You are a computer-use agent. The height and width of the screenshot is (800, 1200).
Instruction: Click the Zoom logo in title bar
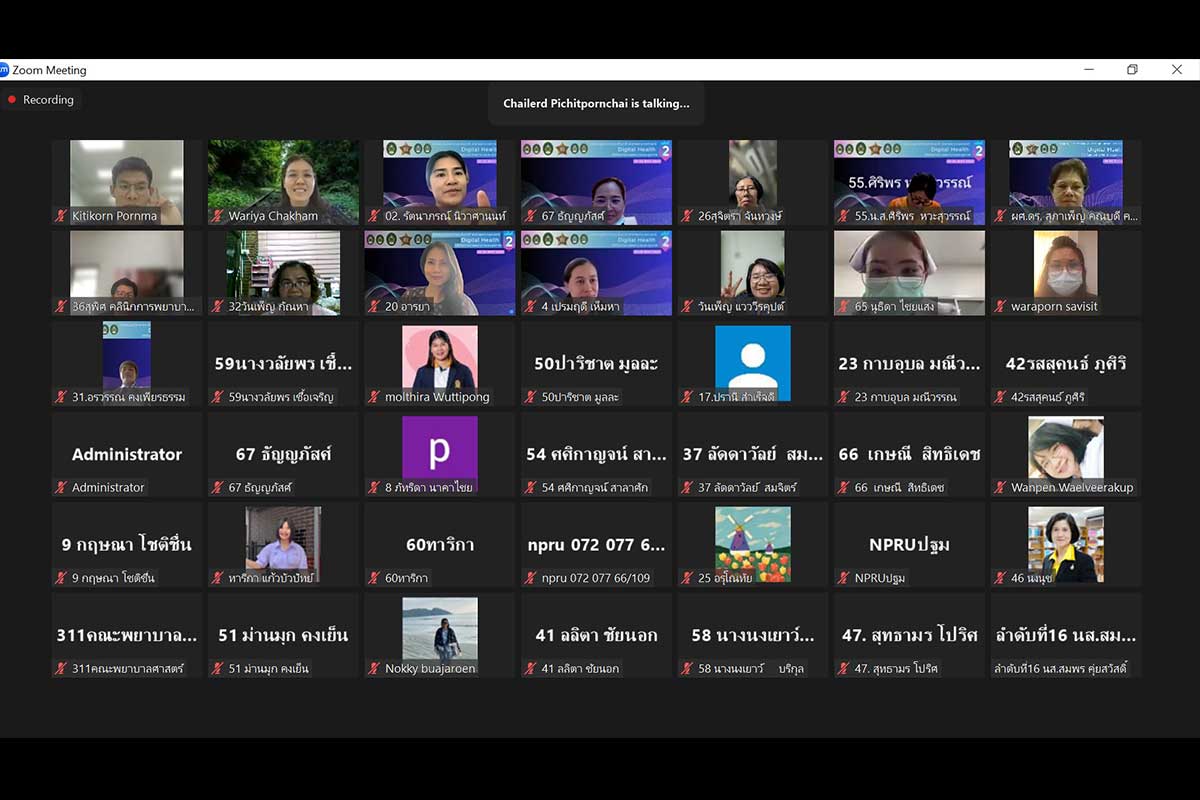point(4,70)
